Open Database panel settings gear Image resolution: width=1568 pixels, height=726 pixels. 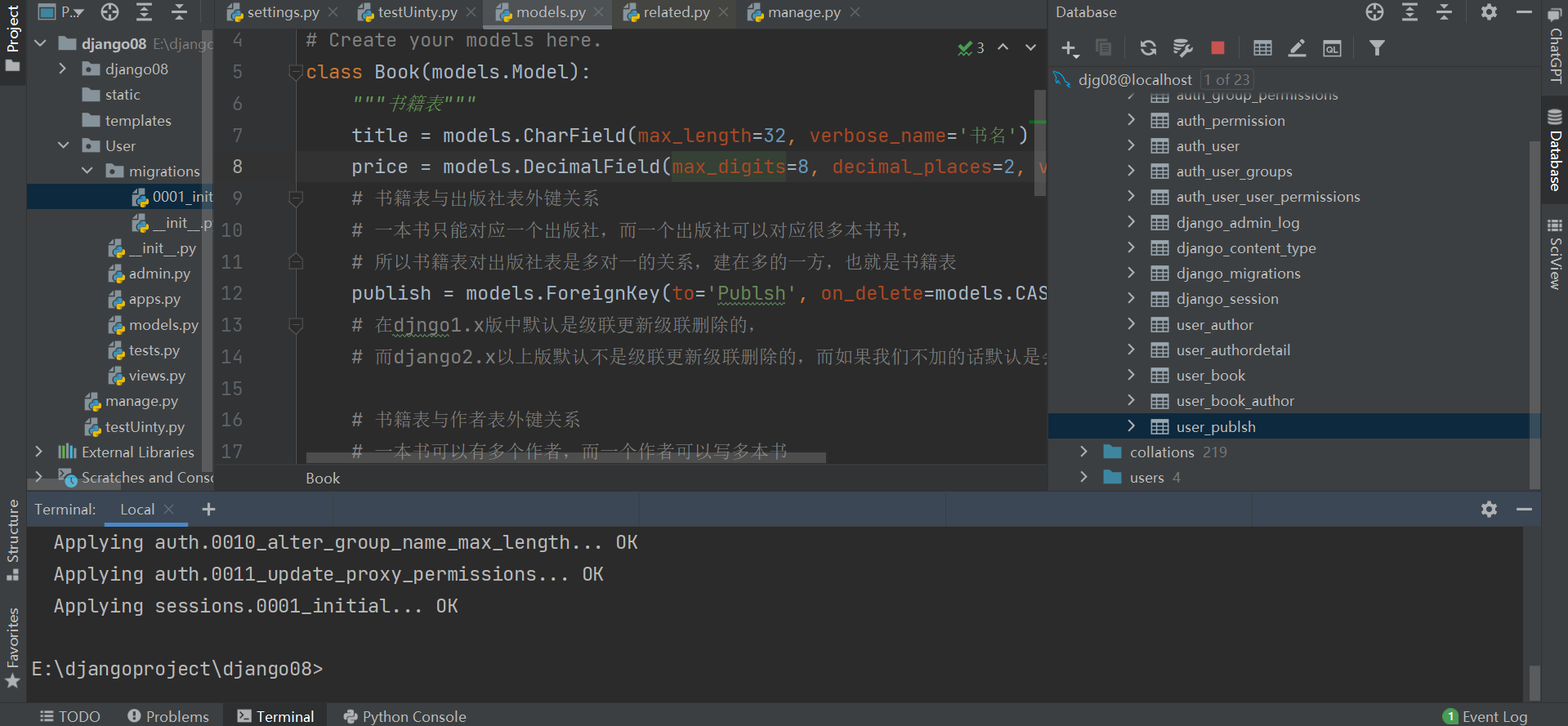[1489, 11]
